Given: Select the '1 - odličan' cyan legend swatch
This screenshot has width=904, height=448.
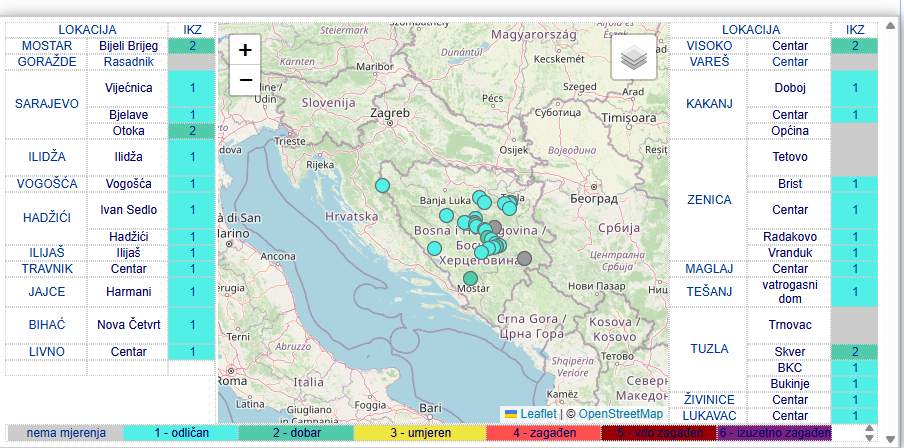Looking at the screenshot, I should tap(181, 432).
